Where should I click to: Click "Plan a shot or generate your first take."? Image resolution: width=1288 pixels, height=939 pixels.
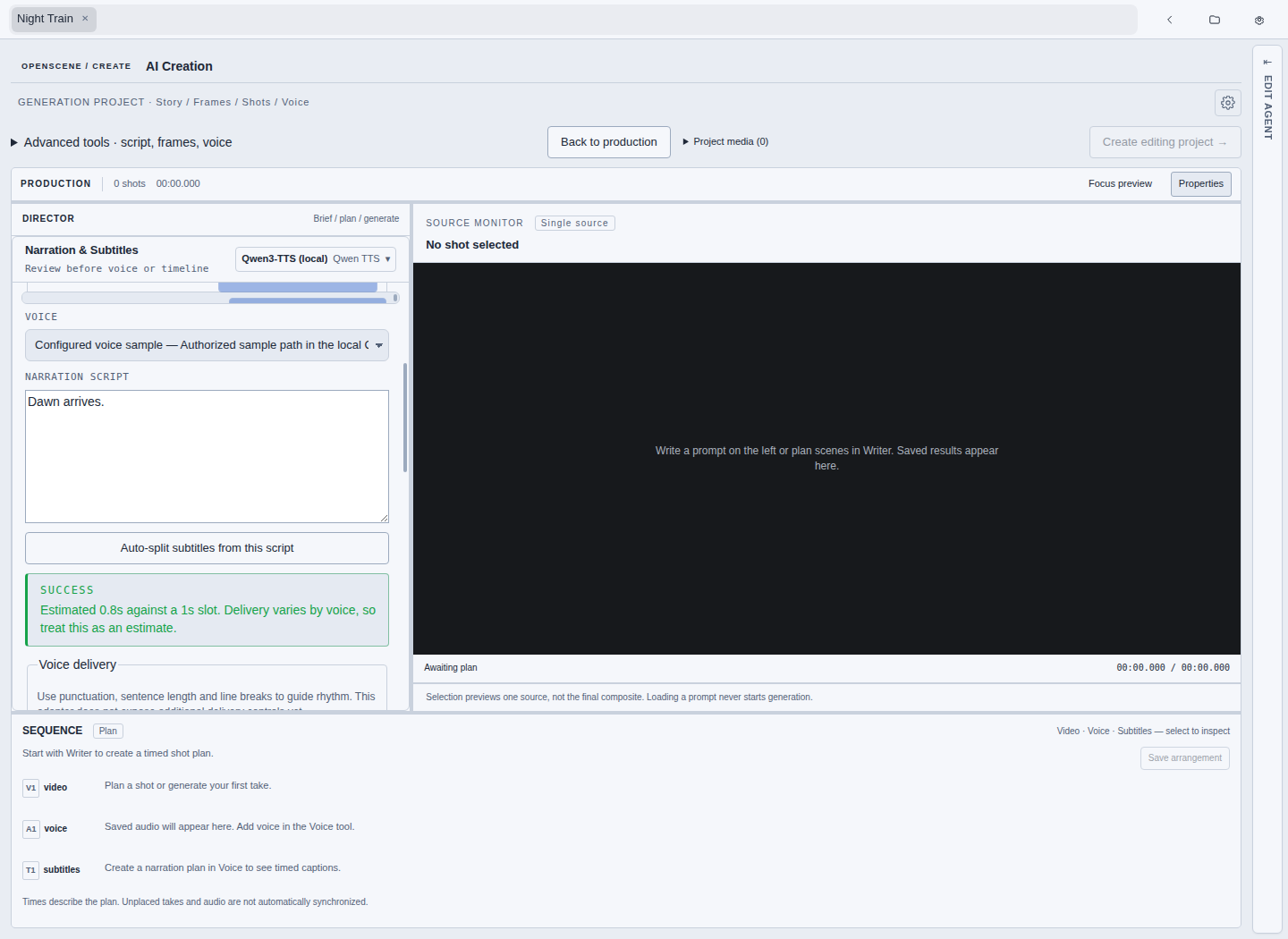tap(188, 786)
